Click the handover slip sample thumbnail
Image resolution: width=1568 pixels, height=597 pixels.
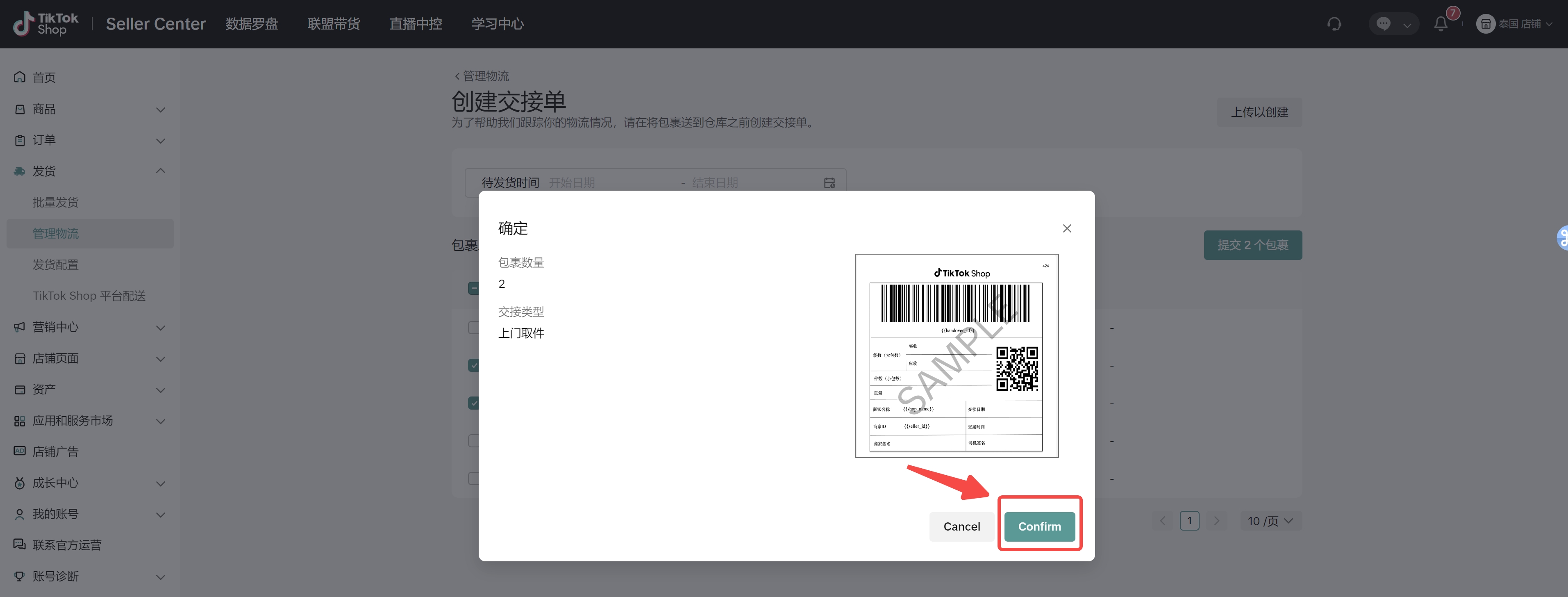[956, 356]
